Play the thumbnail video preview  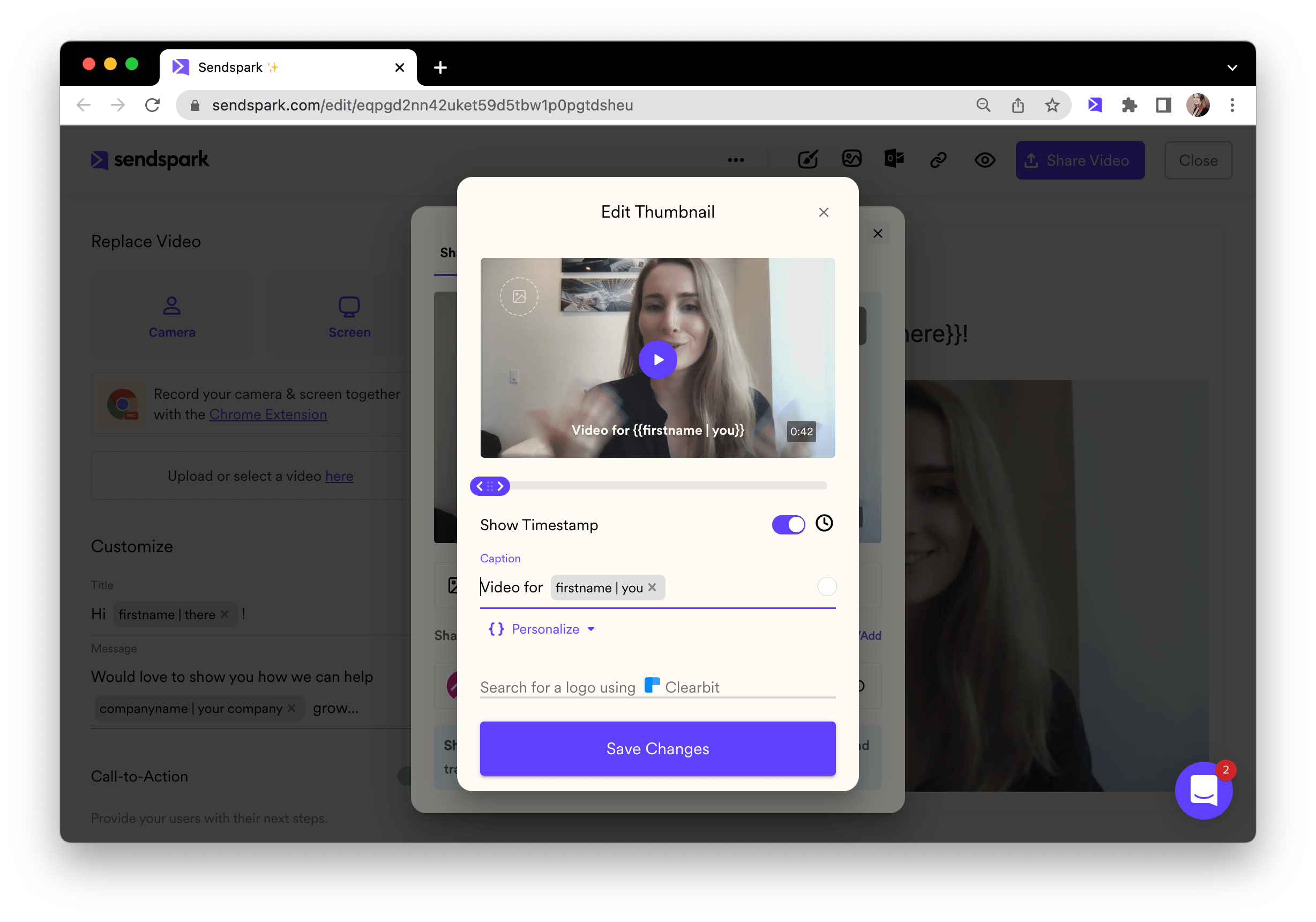point(657,360)
